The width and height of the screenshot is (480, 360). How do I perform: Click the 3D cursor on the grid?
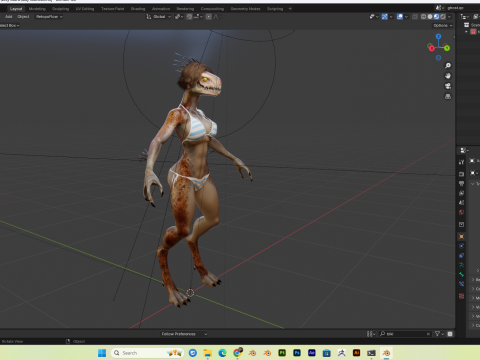tap(190, 293)
